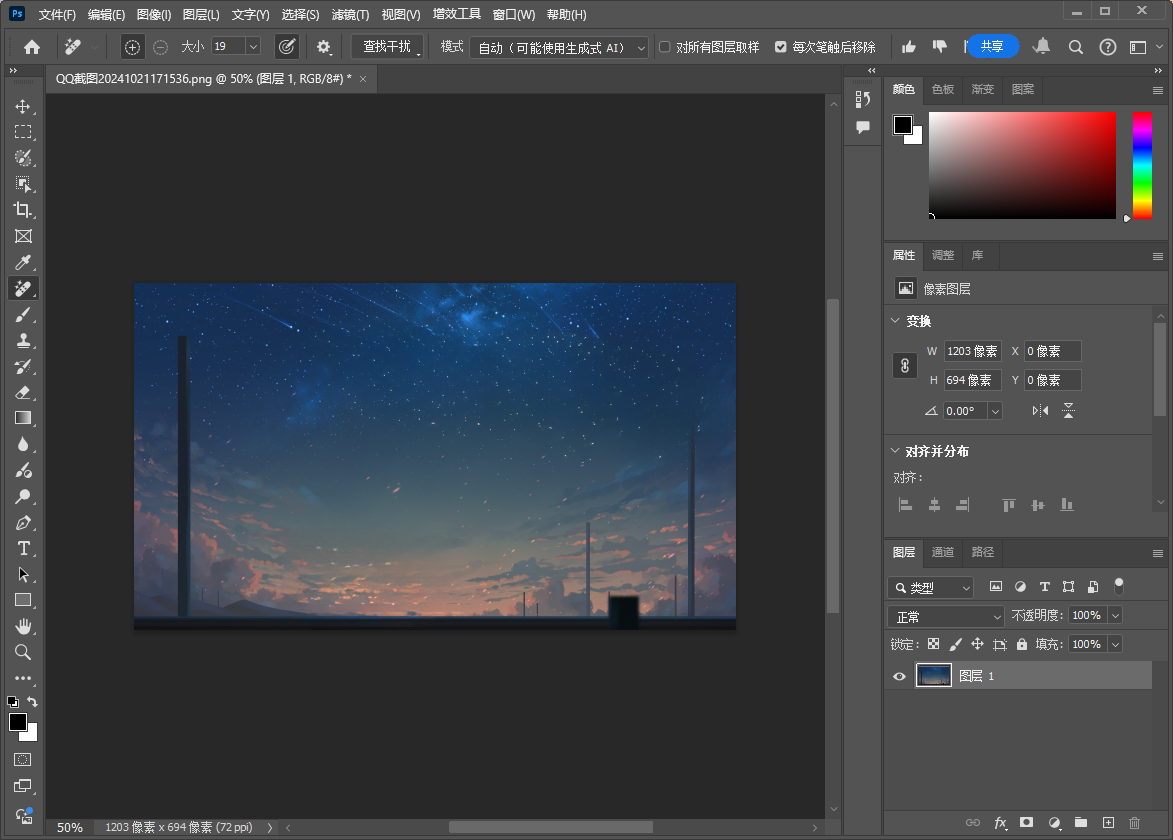Switch to the 通道 tab

tap(943, 552)
